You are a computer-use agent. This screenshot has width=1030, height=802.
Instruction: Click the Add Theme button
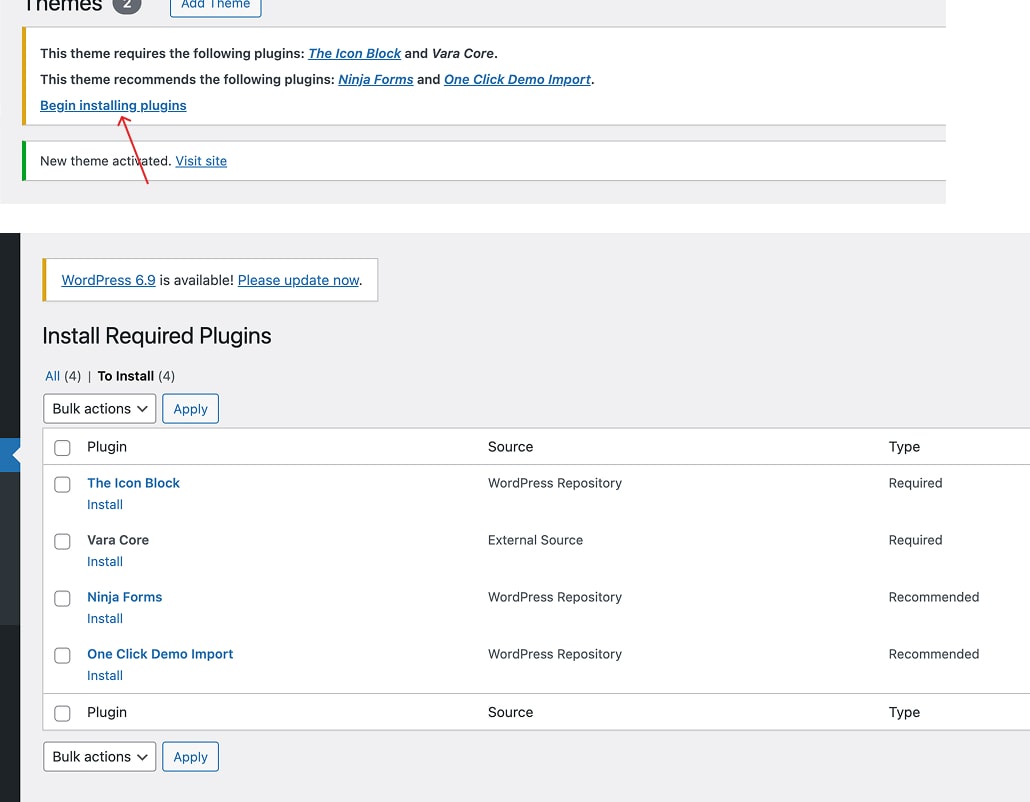click(215, 6)
